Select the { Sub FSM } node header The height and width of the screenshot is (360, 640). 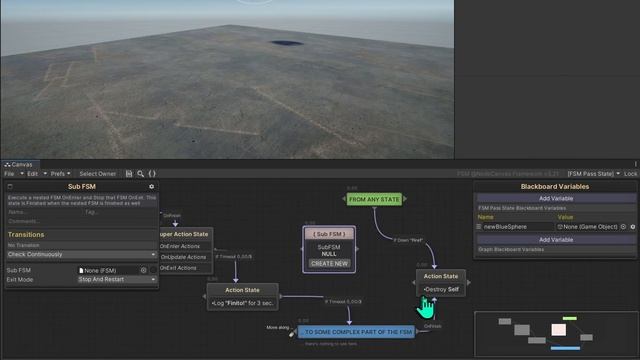pyautogui.click(x=329, y=234)
